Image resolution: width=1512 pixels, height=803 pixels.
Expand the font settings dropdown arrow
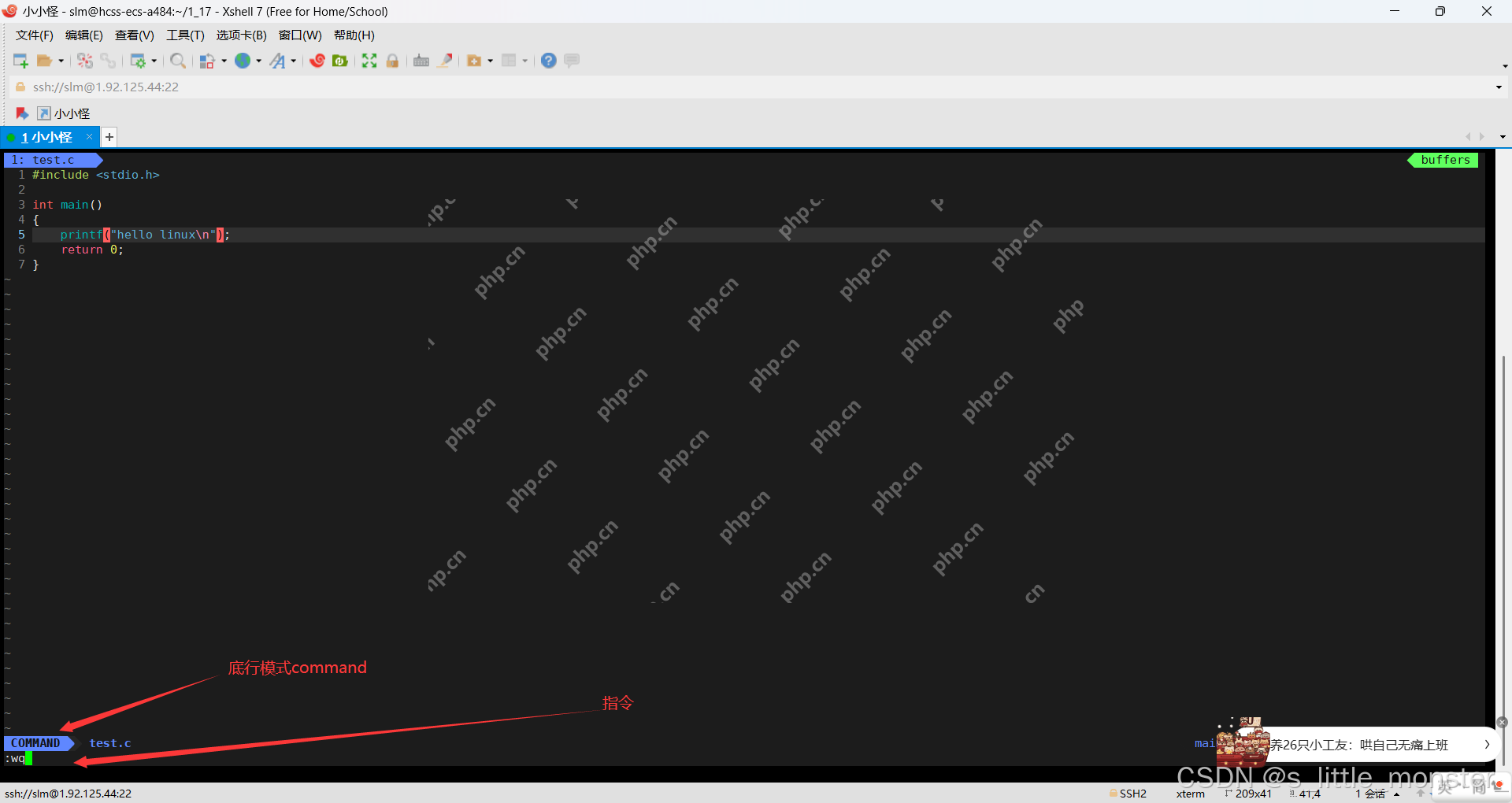click(293, 61)
